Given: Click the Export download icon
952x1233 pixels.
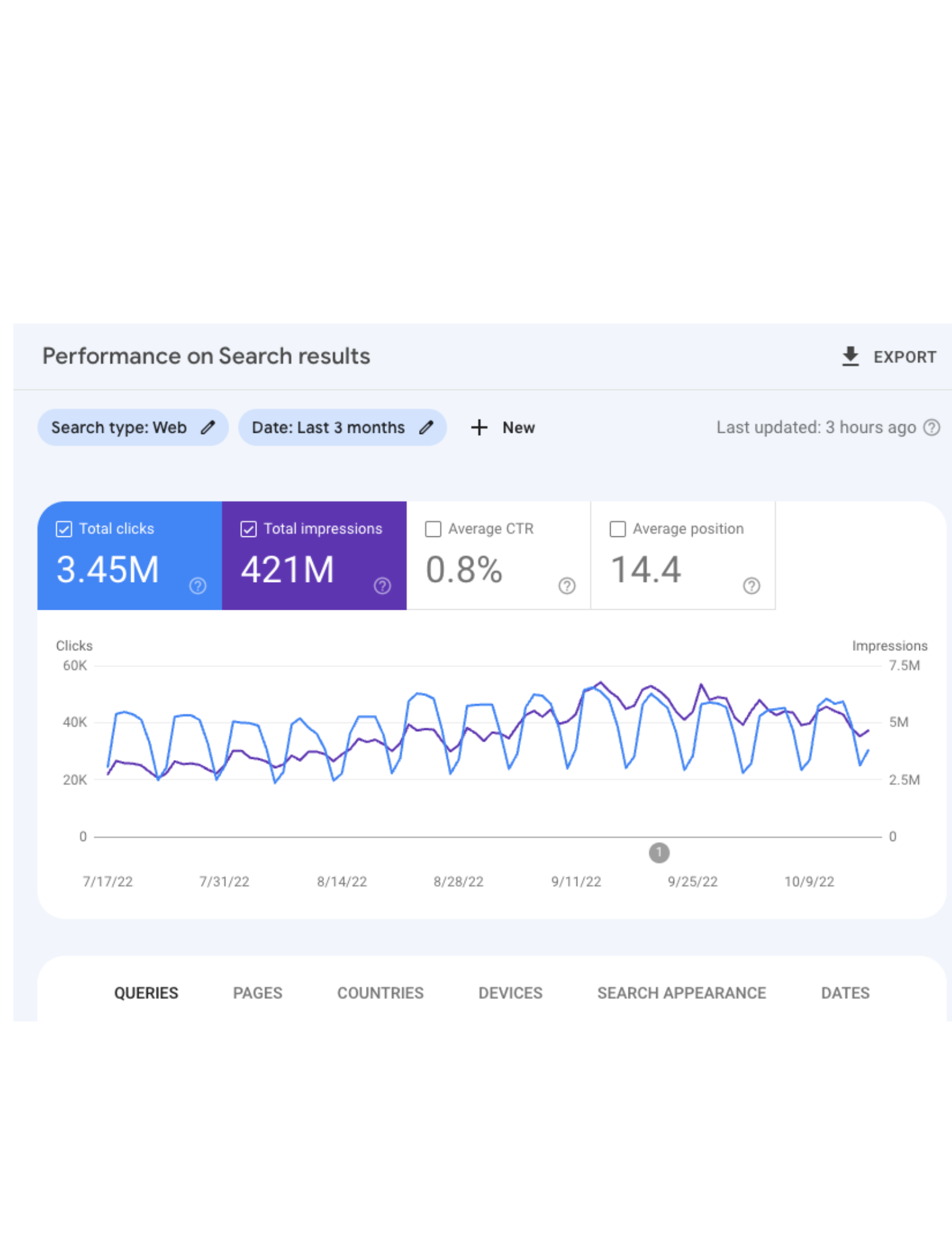Looking at the screenshot, I should coord(850,356).
